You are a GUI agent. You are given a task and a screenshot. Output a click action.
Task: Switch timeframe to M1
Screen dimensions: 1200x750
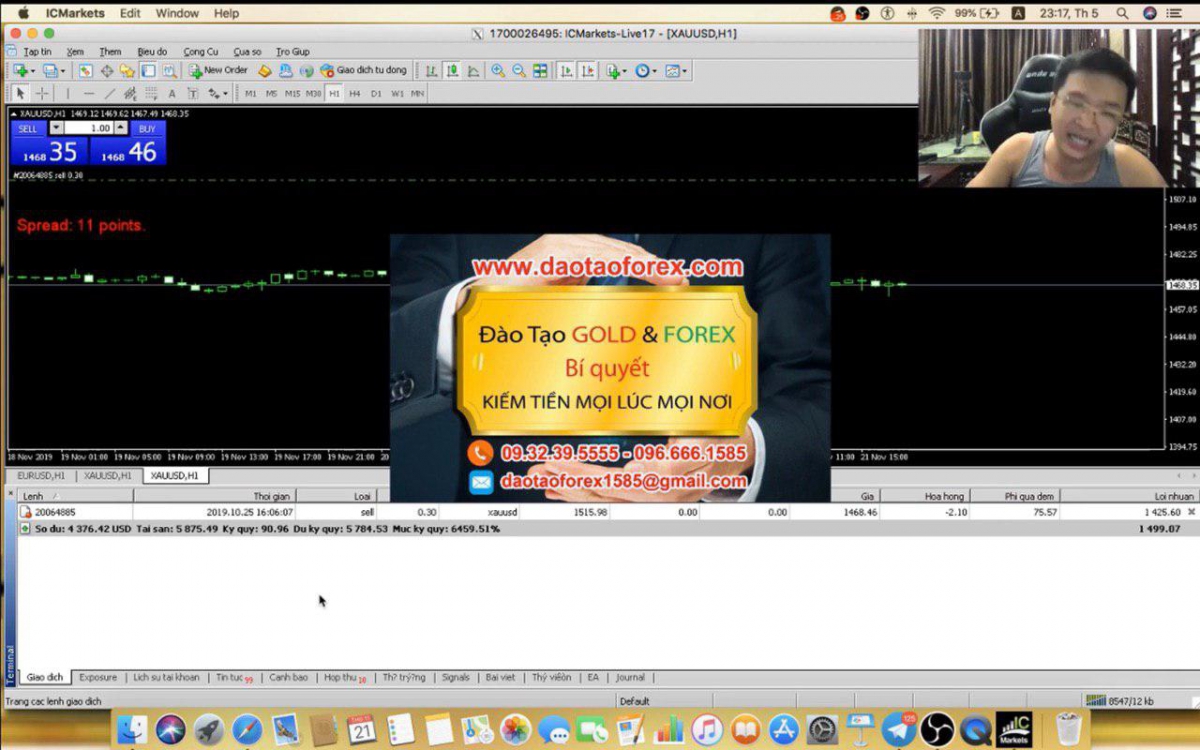click(251, 93)
